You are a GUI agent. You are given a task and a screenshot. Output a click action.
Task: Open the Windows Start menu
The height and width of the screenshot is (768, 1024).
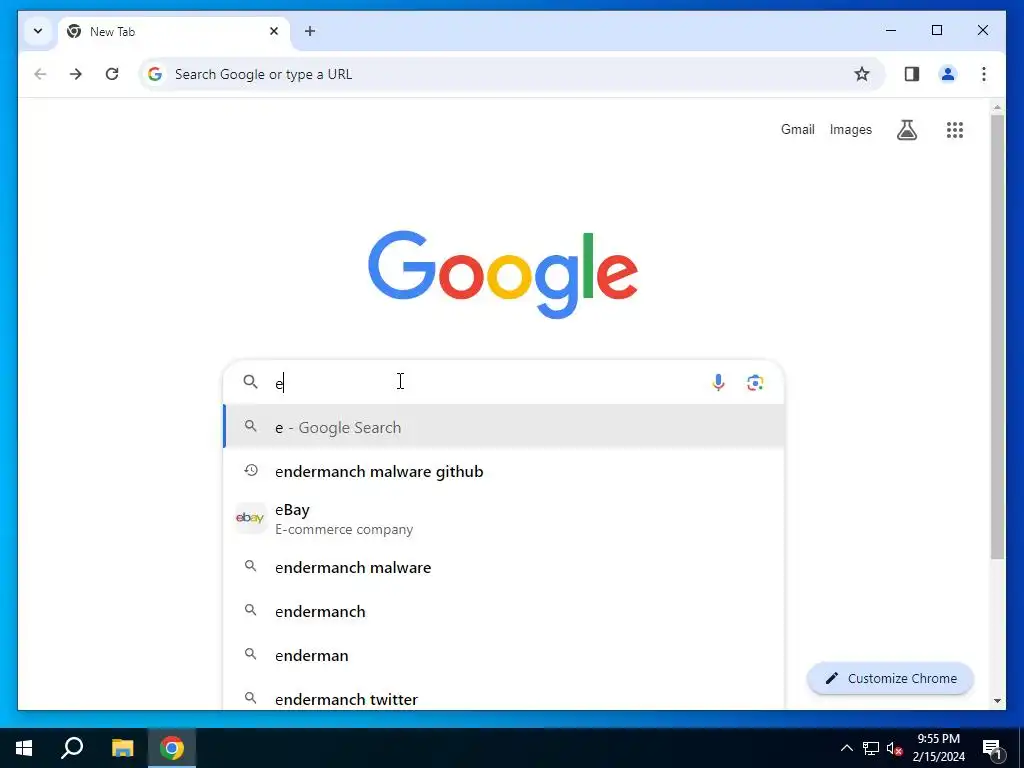click(x=24, y=748)
